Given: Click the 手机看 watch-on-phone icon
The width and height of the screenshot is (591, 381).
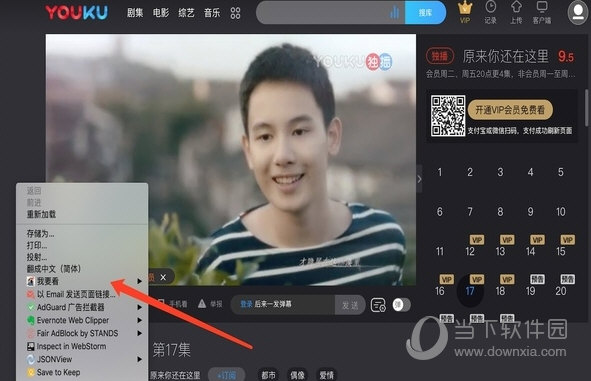Looking at the screenshot, I should pyautogui.click(x=161, y=304).
